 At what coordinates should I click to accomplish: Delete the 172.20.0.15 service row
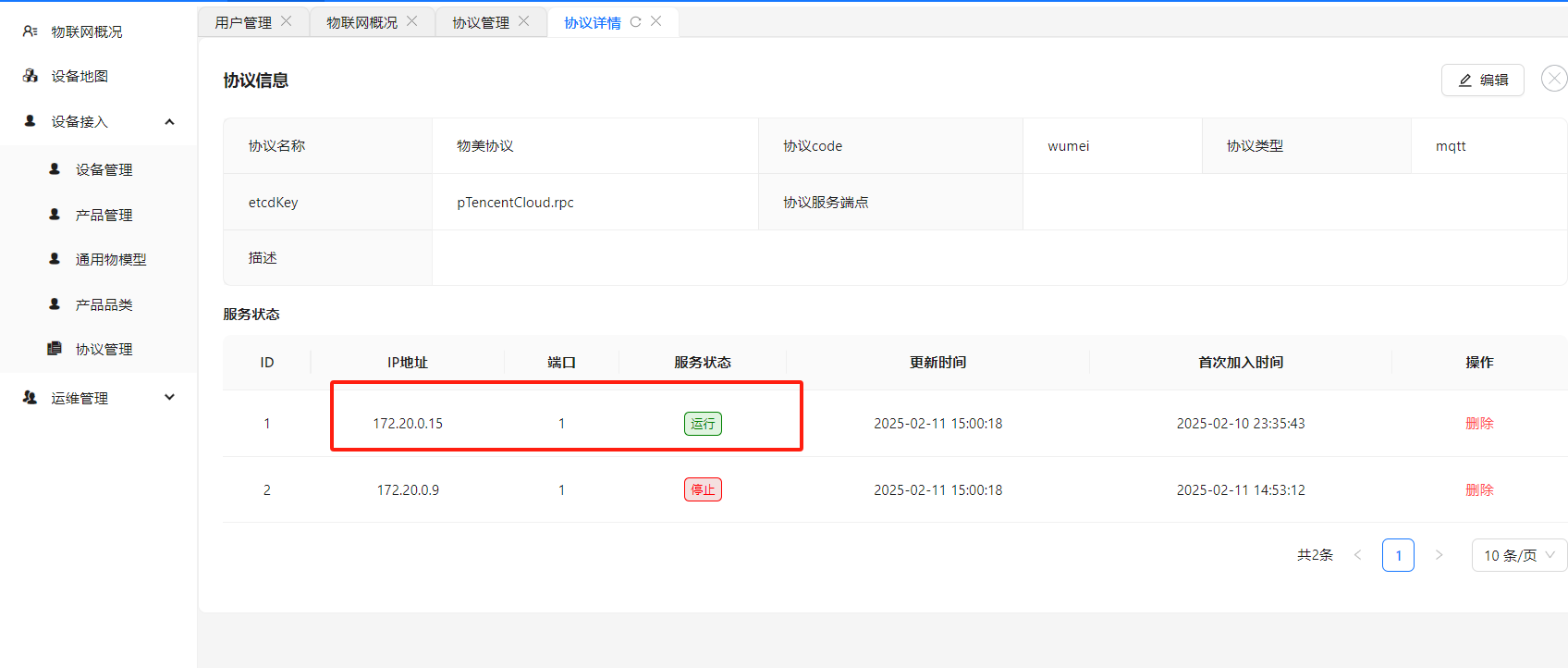coord(1479,423)
